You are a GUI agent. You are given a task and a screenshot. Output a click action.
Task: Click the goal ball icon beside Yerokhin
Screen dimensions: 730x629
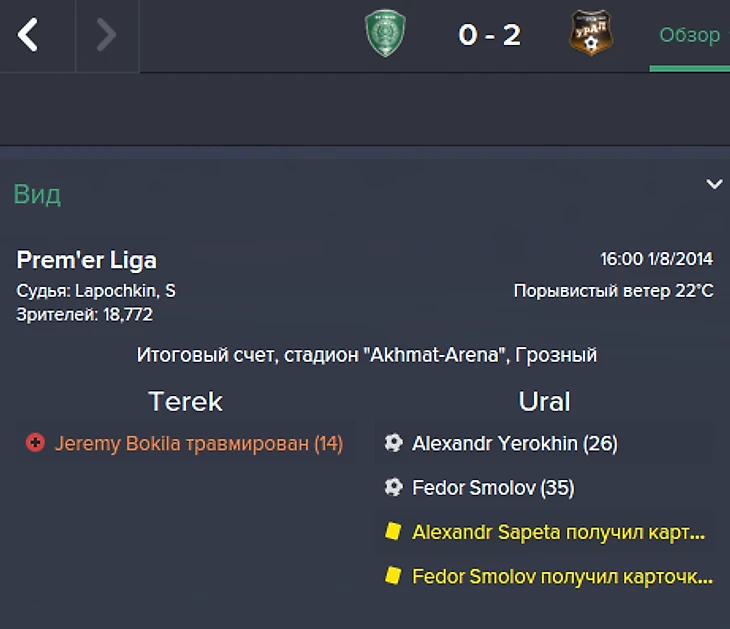393,442
